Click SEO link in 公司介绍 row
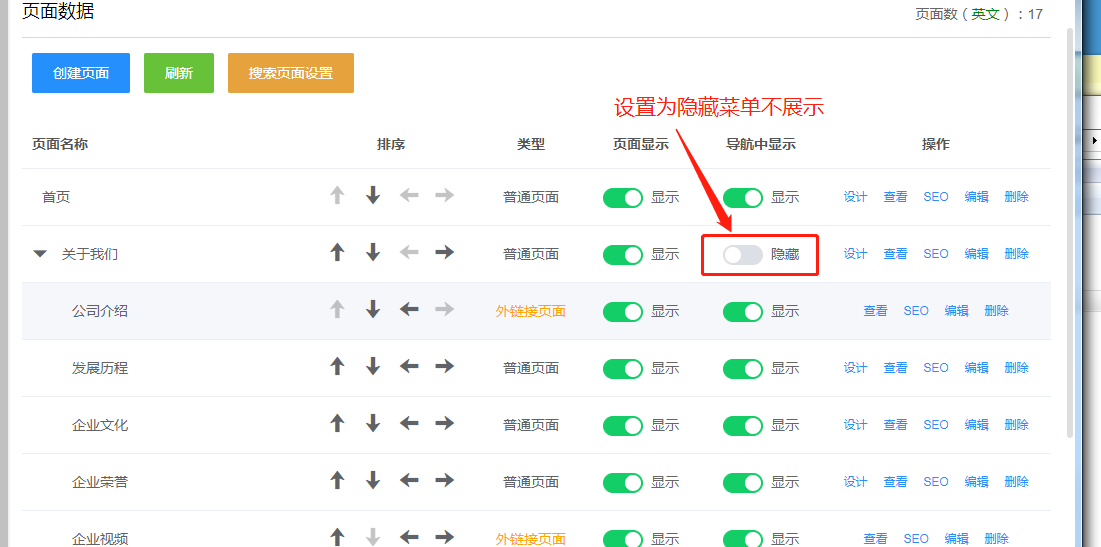The width and height of the screenshot is (1101, 547). pyautogui.click(x=916, y=311)
